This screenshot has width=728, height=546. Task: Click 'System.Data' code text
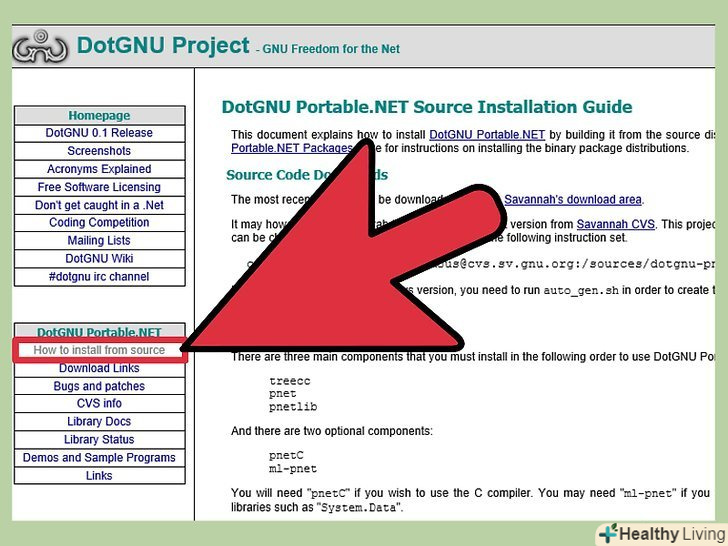358,507
